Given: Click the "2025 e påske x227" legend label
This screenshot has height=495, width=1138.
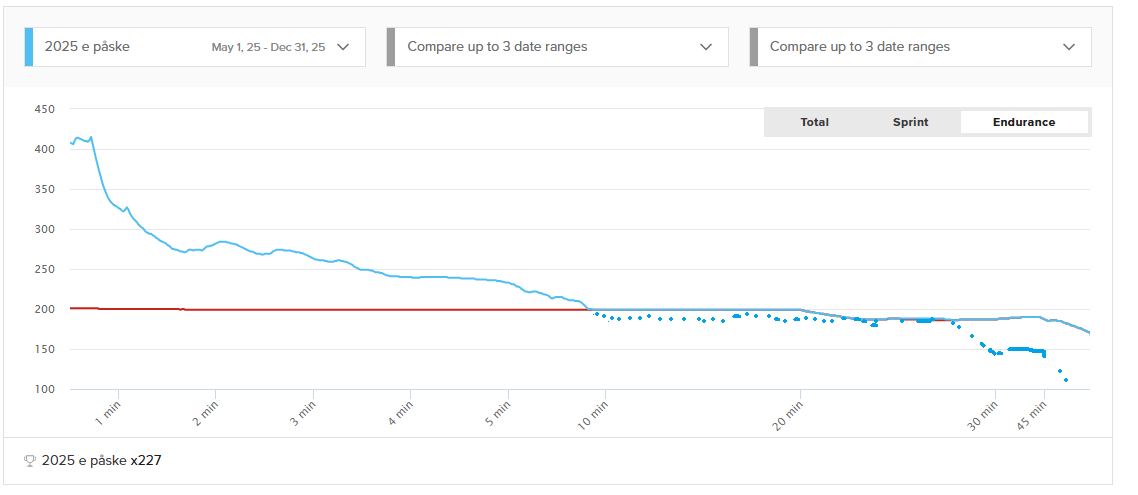Looking at the screenshot, I should pos(101,461).
